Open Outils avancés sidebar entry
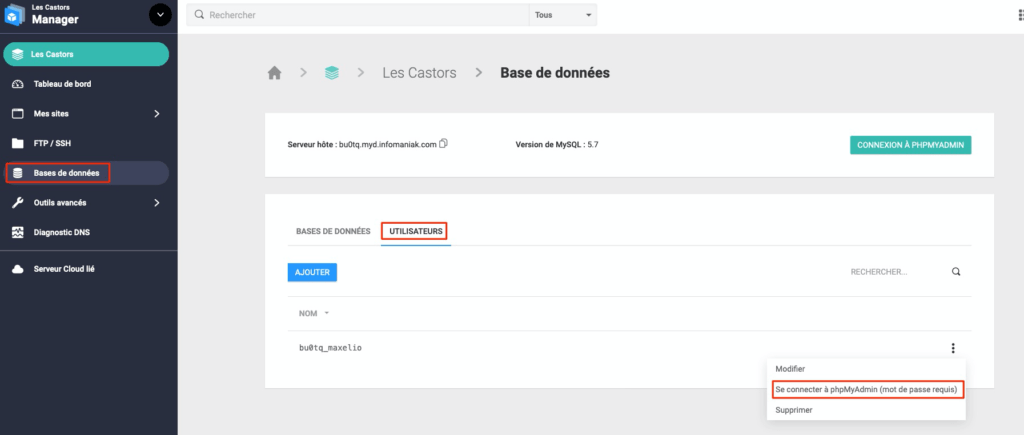Viewport: 1024px width, 435px height. 60,202
